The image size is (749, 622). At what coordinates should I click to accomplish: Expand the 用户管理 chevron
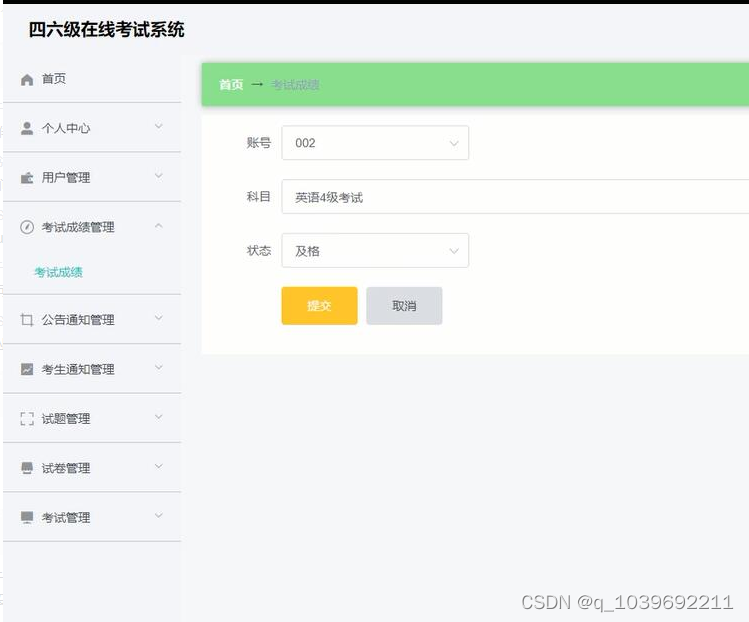[x=159, y=176]
